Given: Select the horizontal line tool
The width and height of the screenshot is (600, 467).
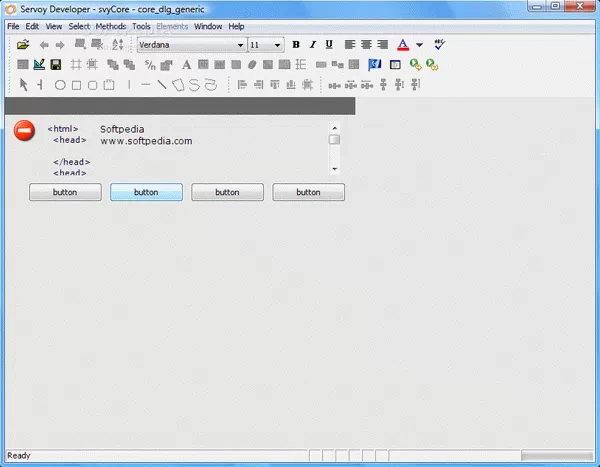Looking at the screenshot, I should pyautogui.click(x=145, y=85).
